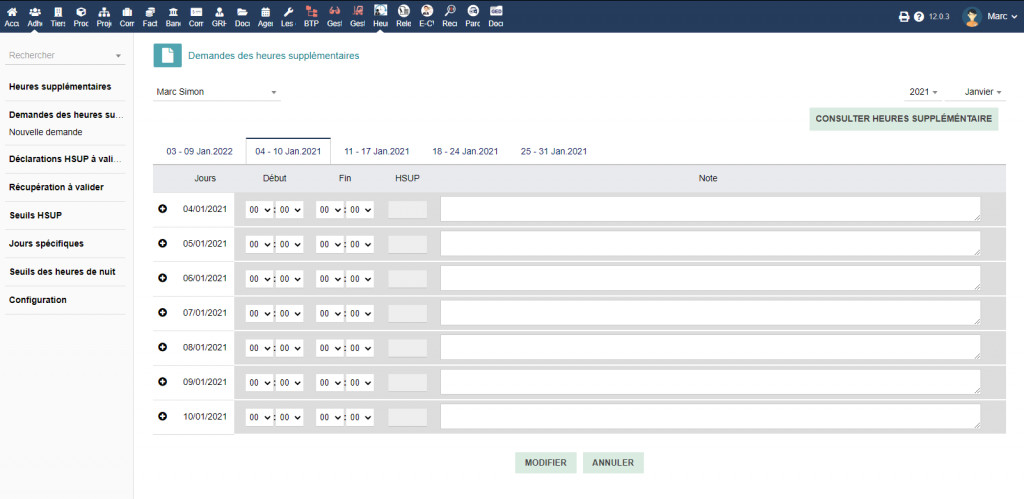
Task: Open Fin minutes dropdown for 10/01/2021
Action: tap(360, 417)
